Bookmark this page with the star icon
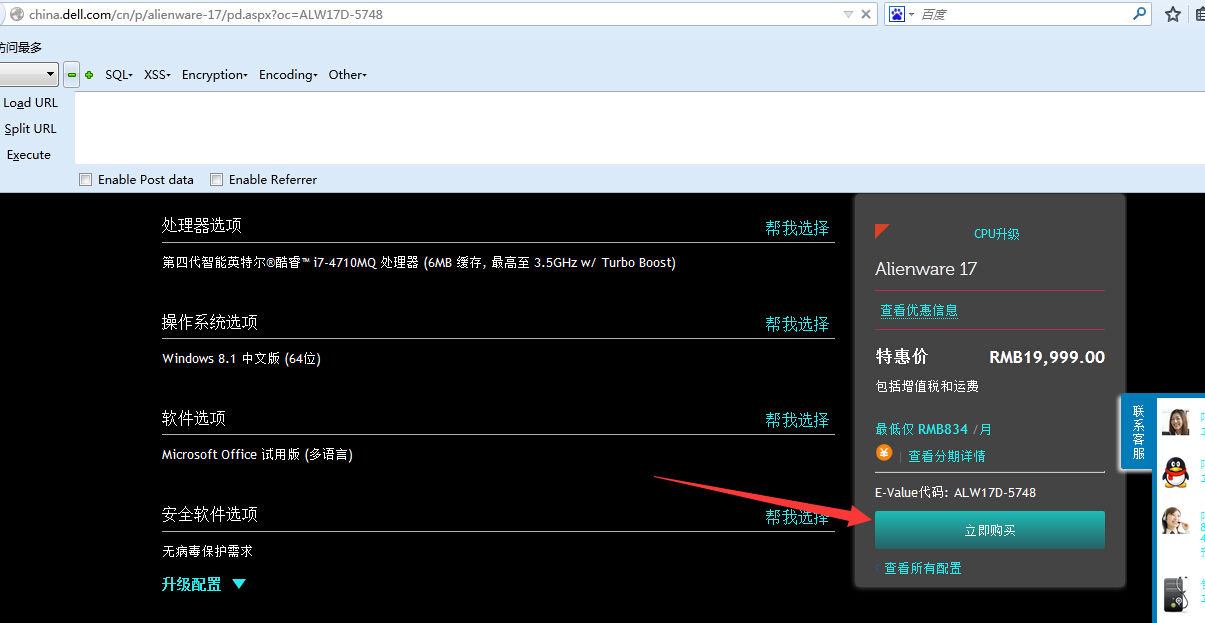The width and height of the screenshot is (1205, 623). tap(1172, 14)
